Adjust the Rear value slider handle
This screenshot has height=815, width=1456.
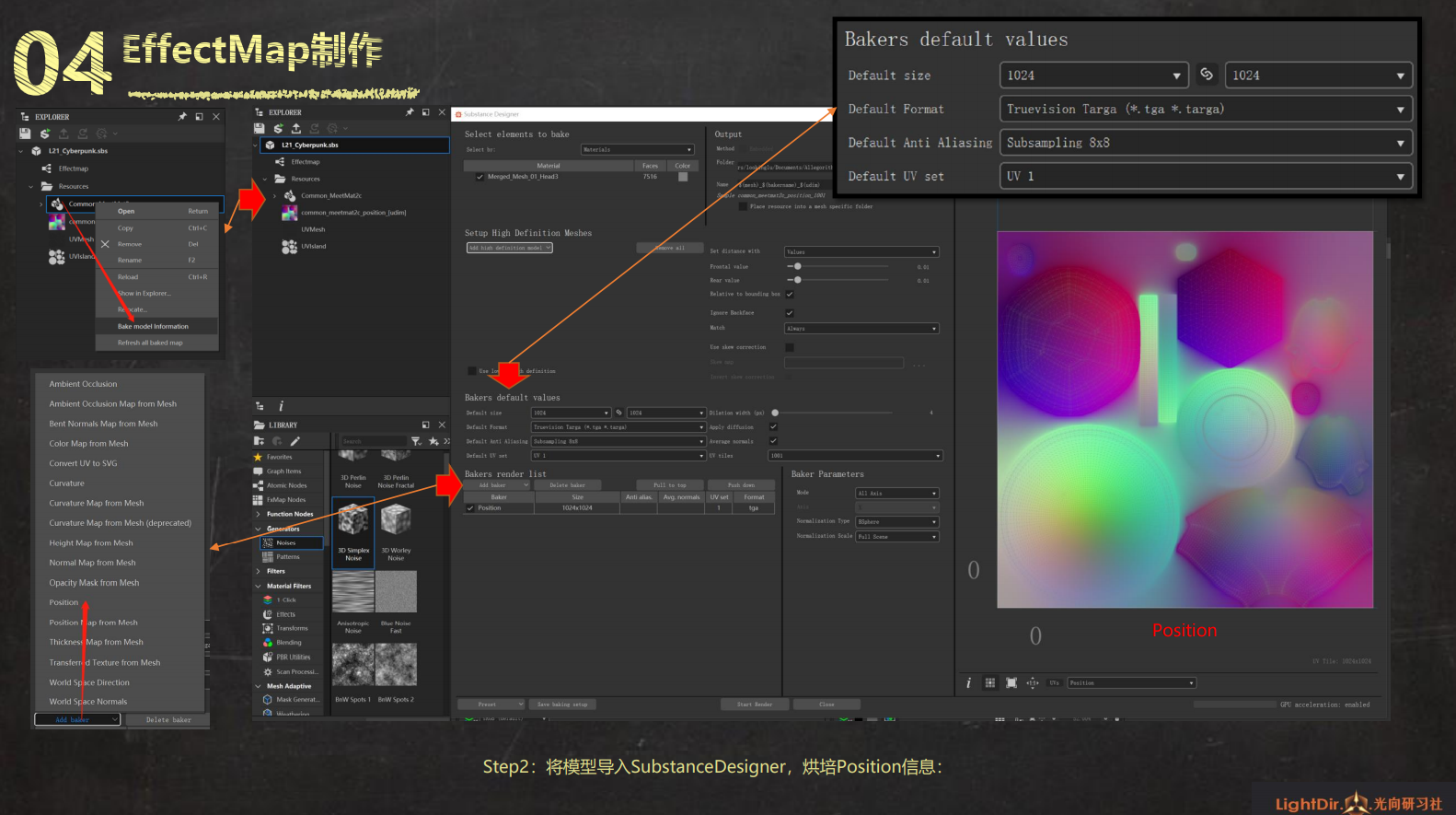point(797,280)
